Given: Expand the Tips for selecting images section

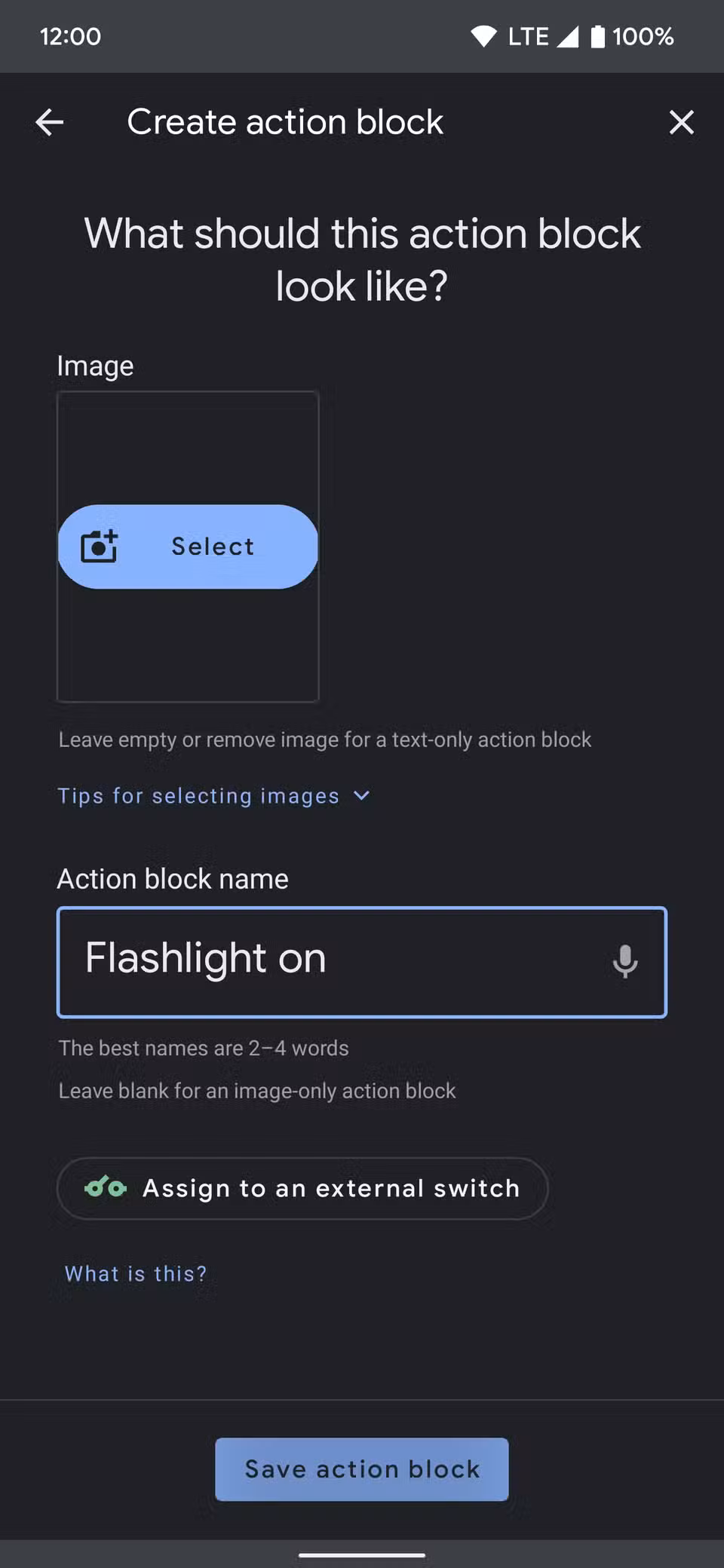Looking at the screenshot, I should pos(198,795).
